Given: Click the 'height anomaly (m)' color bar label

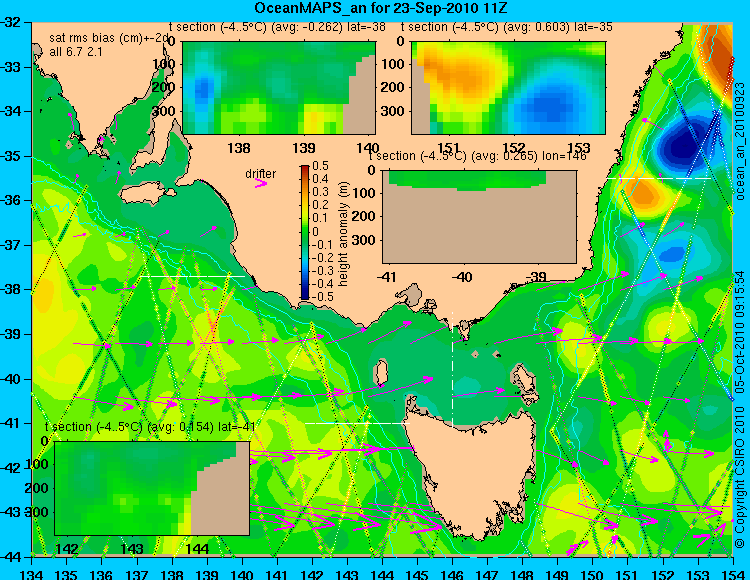Looking at the screenshot, I should click(343, 234).
